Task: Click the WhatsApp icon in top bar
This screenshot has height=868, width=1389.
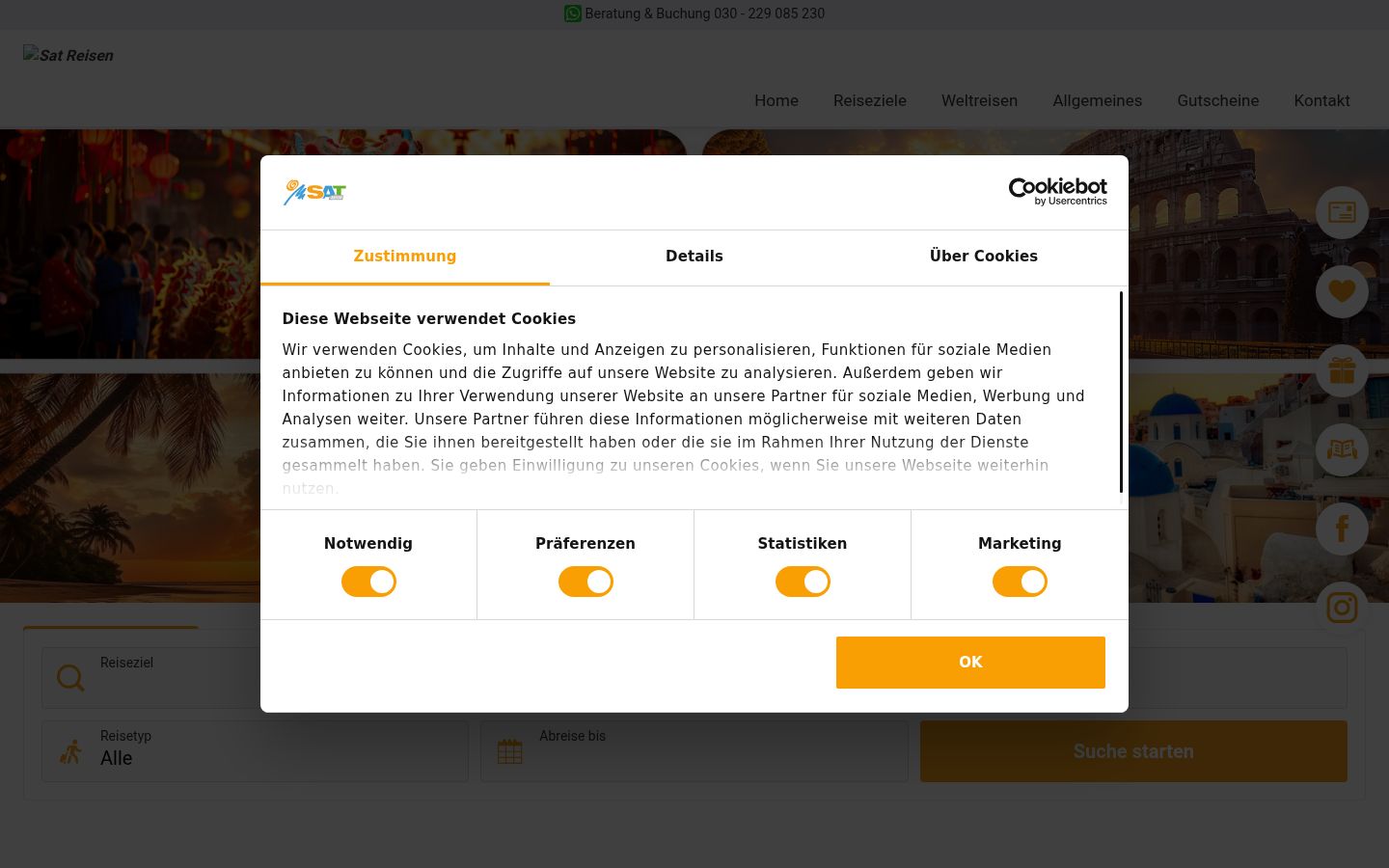Action: coord(573,14)
